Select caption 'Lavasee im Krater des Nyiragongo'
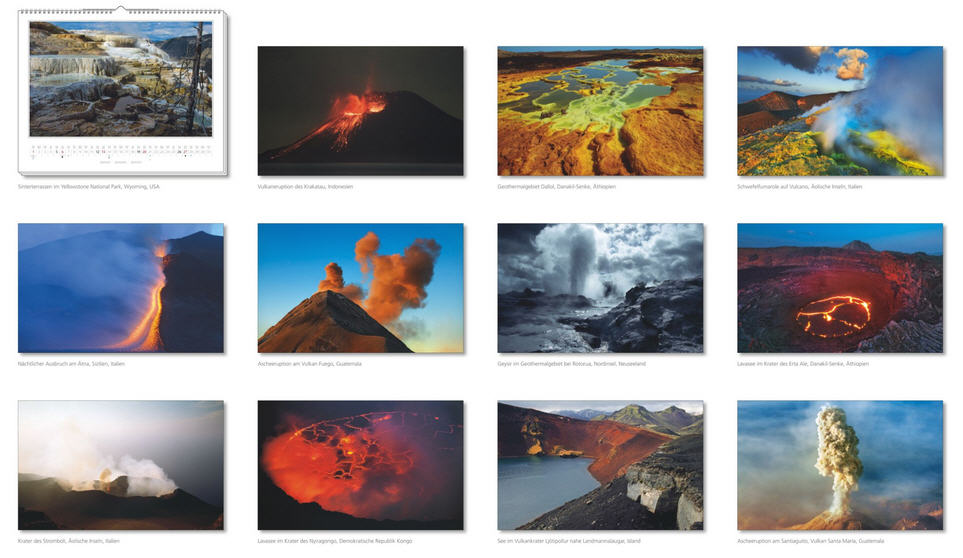Image resolution: width=963 pixels, height=558 pixels. [298, 541]
